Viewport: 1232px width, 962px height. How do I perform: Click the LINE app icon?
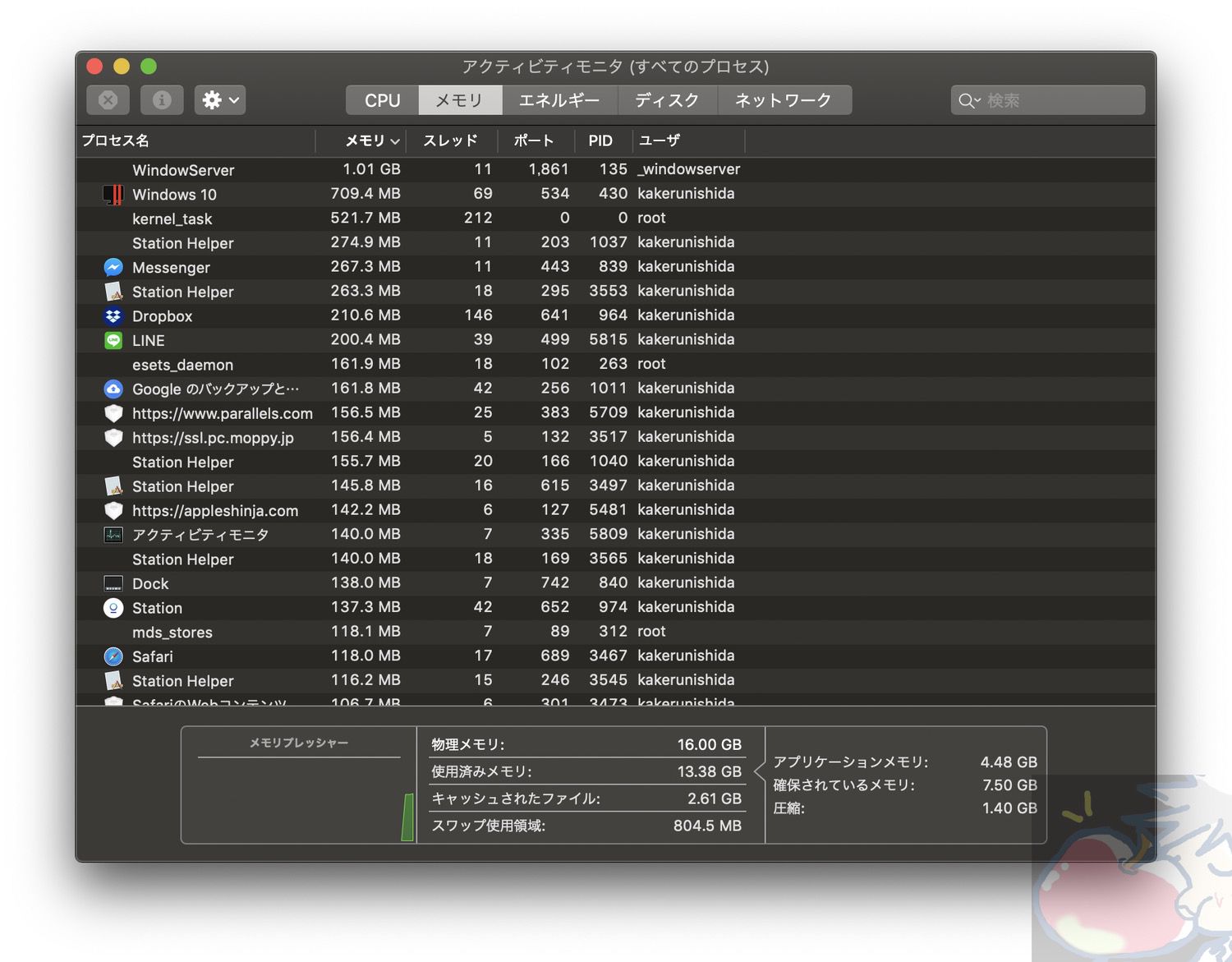point(113,340)
